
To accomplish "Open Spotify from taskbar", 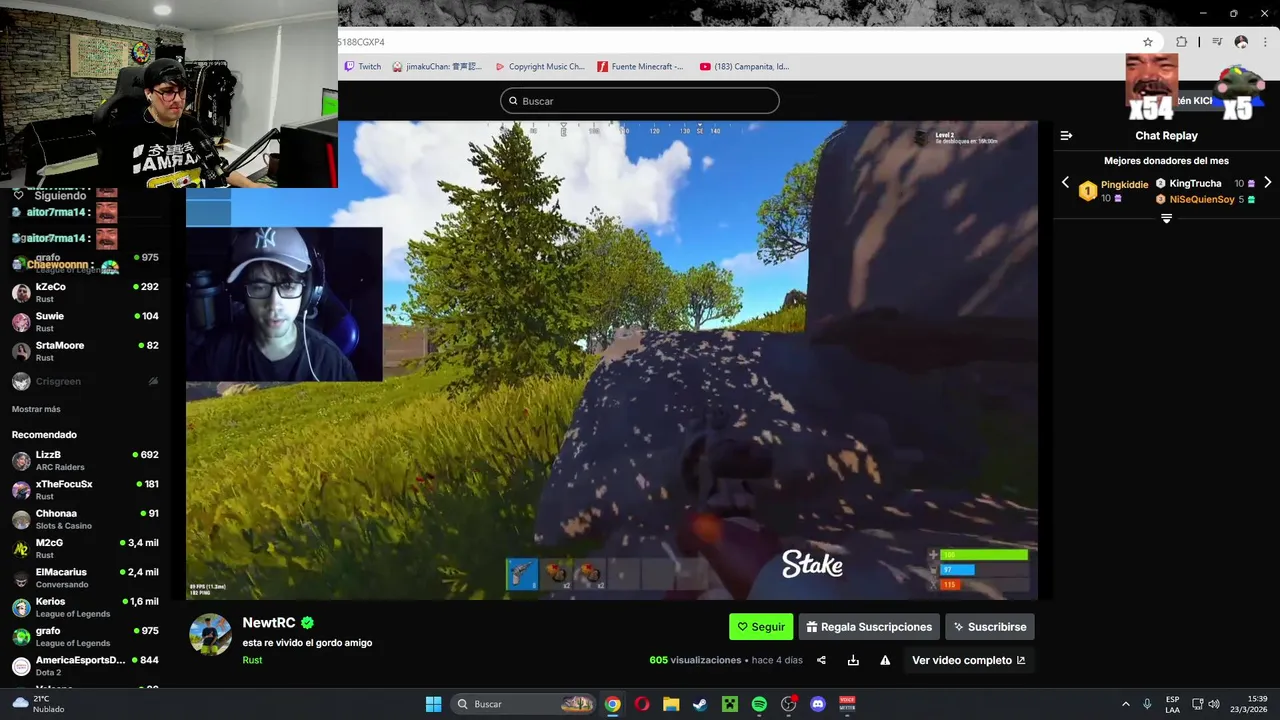I will point(759,704).
